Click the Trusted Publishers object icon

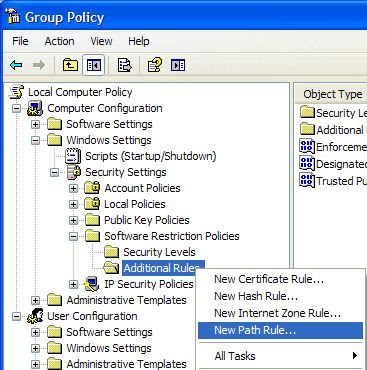tap(307, 180)
